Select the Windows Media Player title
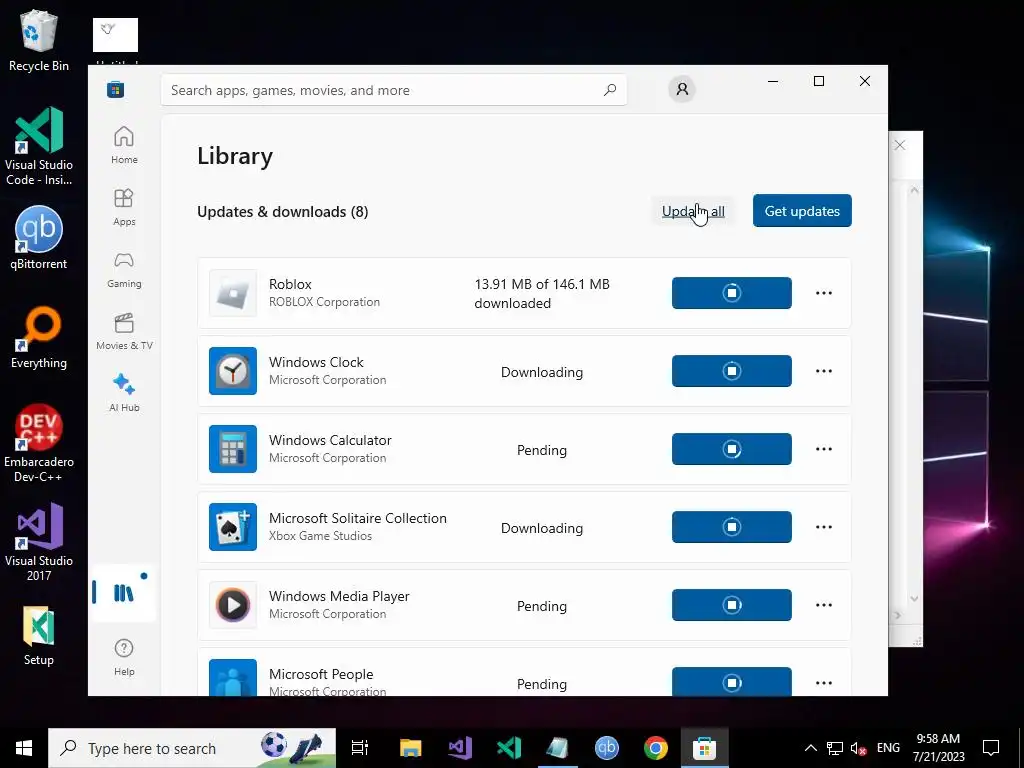This screenshot has height=768, width=1024. pyautogui.click(x=339, y=596)
